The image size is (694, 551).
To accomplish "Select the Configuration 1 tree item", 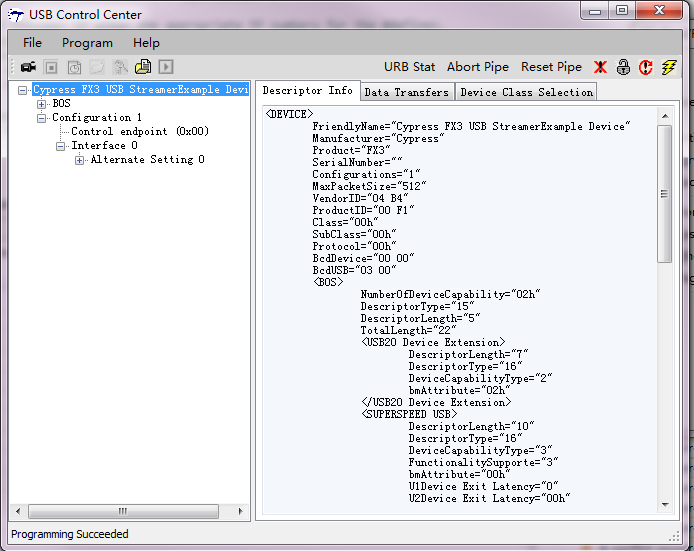I will [x=97, y=118].
